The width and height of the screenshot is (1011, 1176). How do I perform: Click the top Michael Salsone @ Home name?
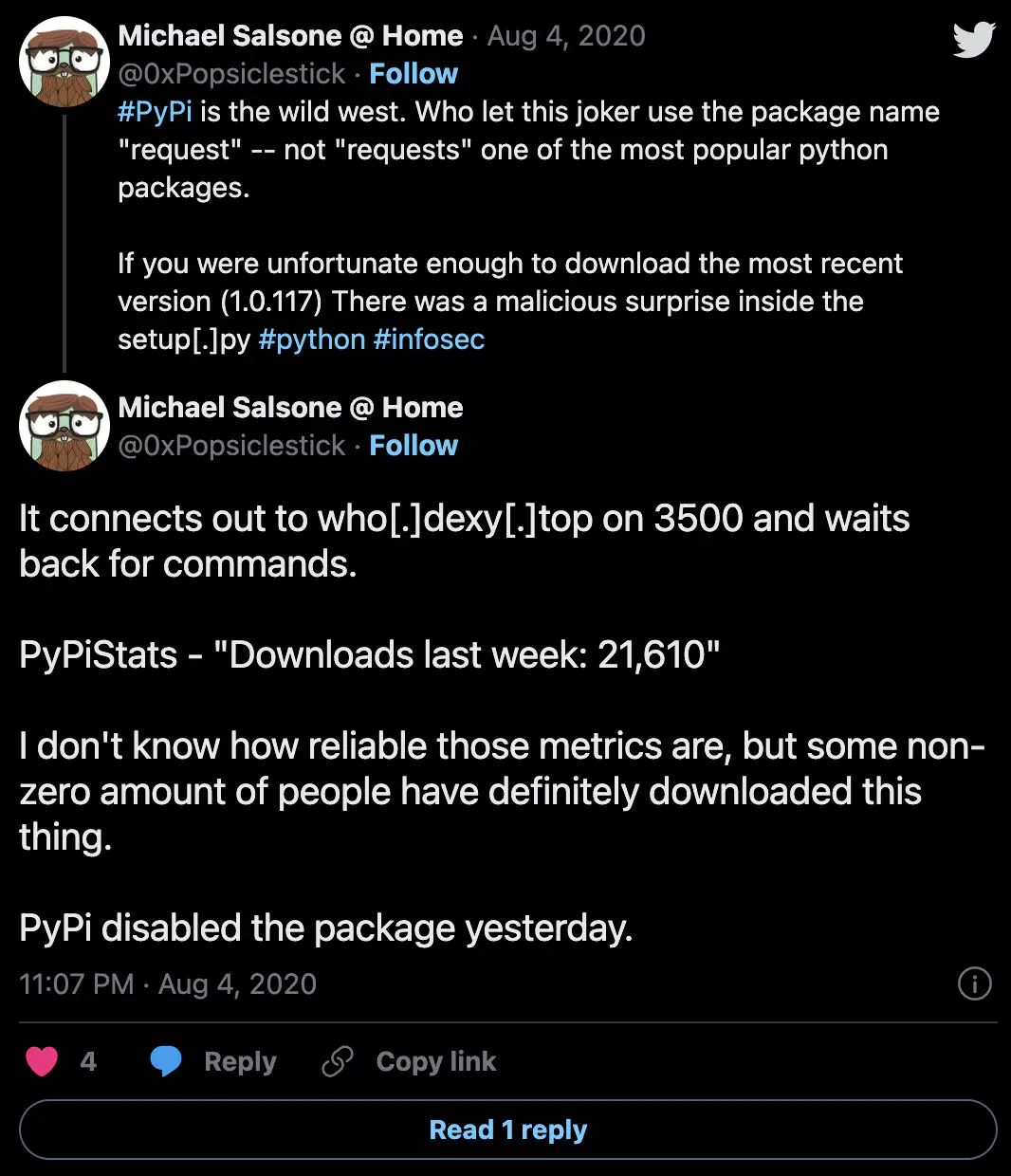click(x=290, y=36)
